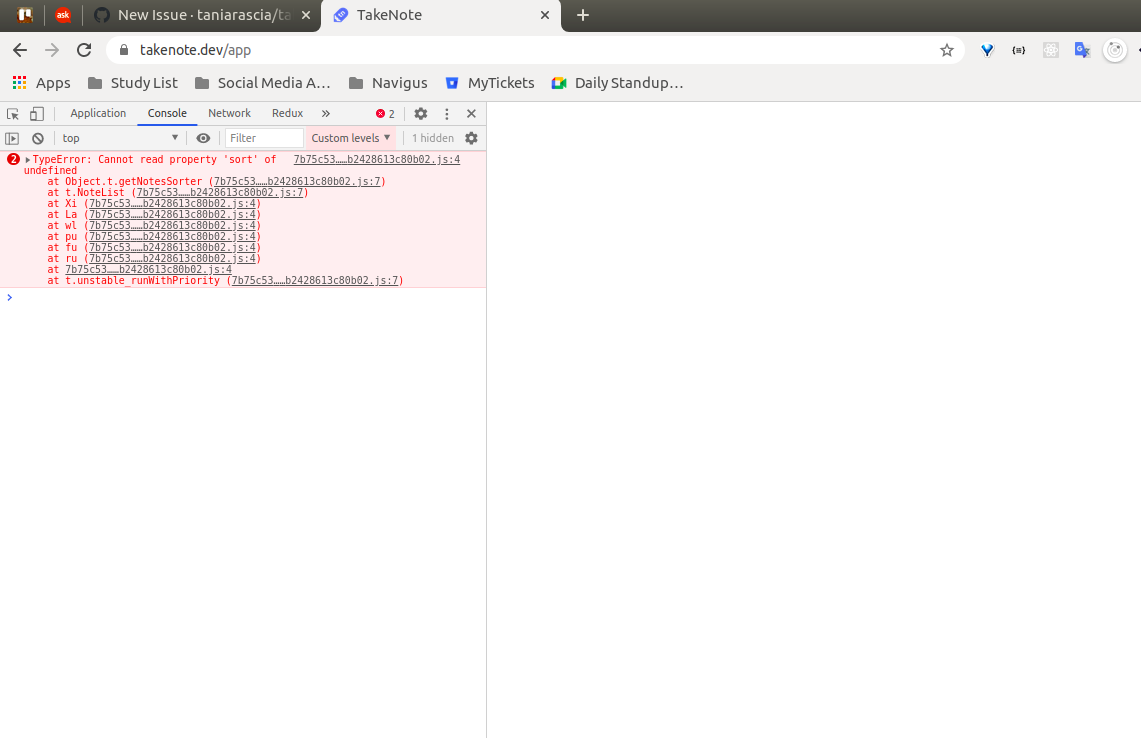Switch to the Network tab
Screen dimensions: 1141x738
[x=229, y=113]
